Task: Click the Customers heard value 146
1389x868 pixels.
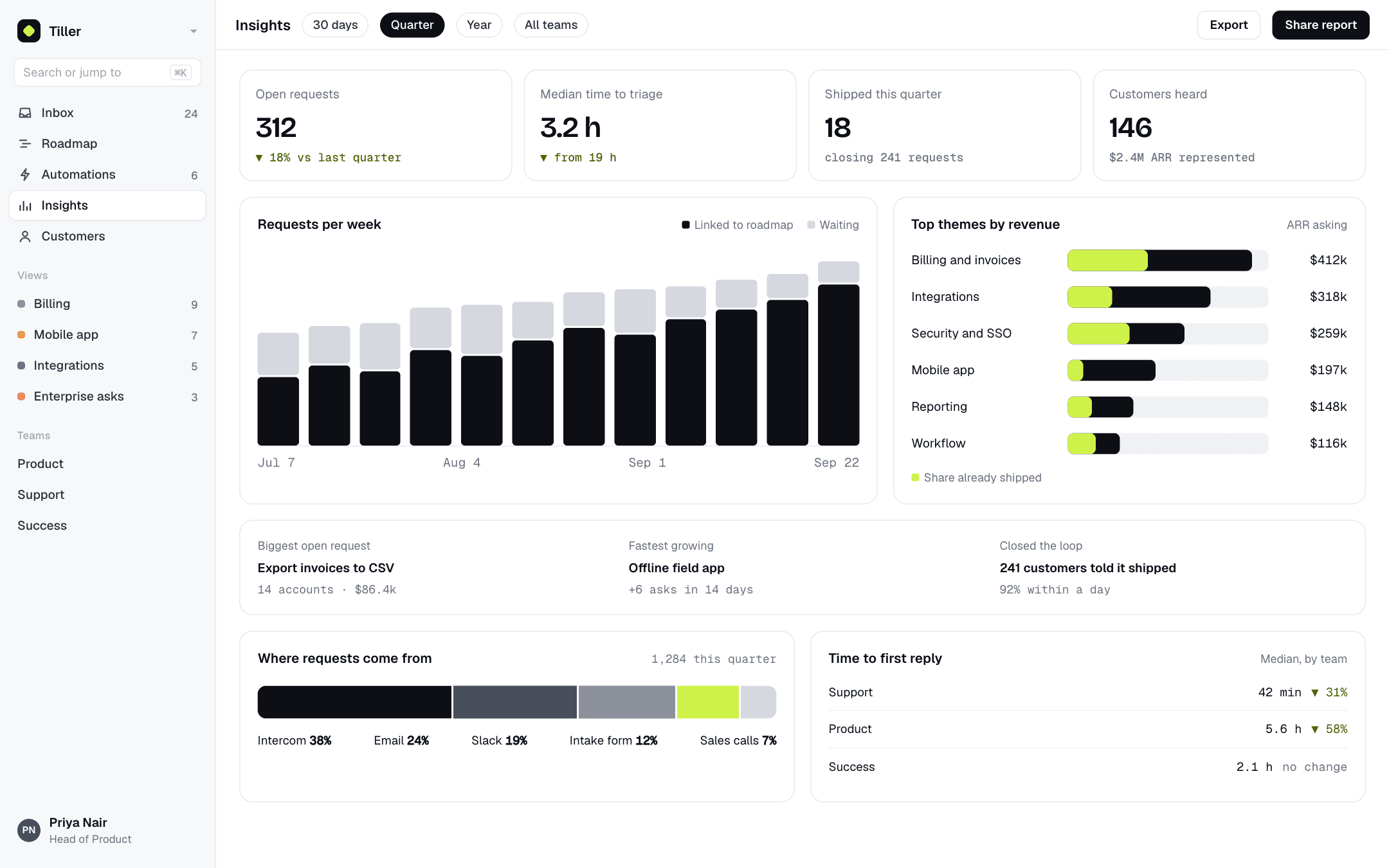Action: (1131, 127)
